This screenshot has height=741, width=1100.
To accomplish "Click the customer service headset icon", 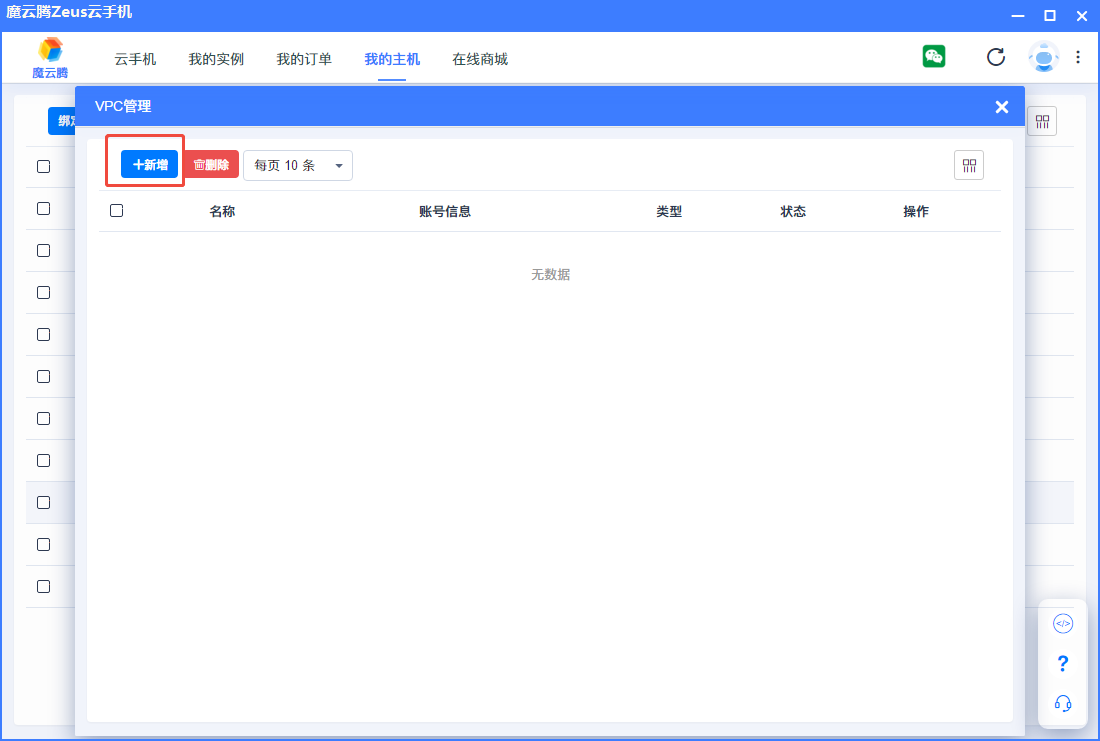I will pyautogui.click(x=1063, y=703).
